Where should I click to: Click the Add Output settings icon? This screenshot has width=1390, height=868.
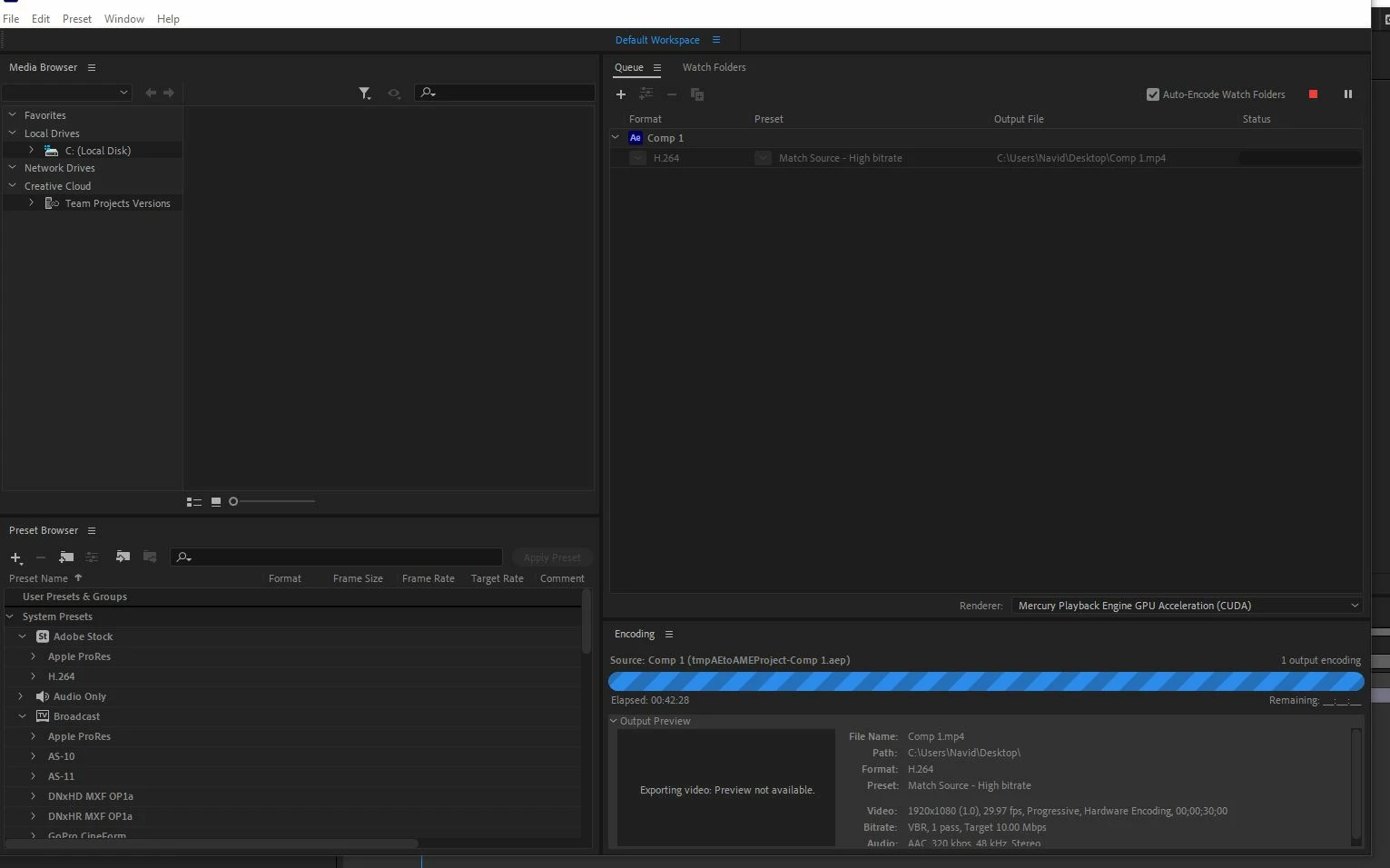point(646,94)
